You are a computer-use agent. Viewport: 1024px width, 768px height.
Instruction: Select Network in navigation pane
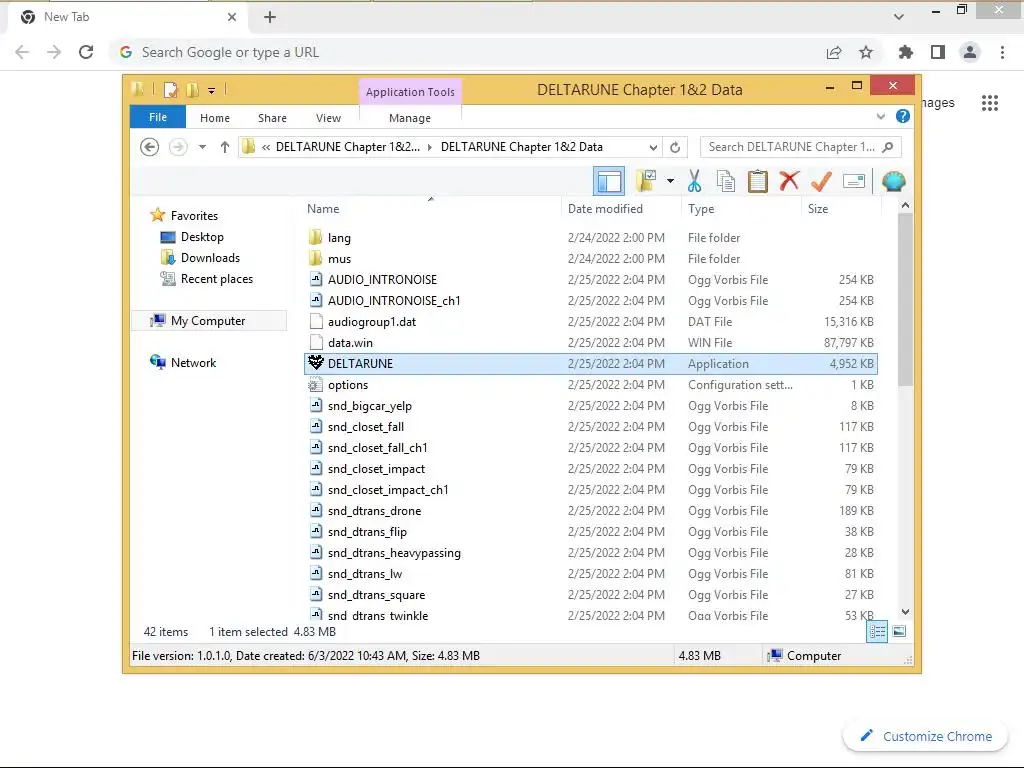(x=193, y=362)
